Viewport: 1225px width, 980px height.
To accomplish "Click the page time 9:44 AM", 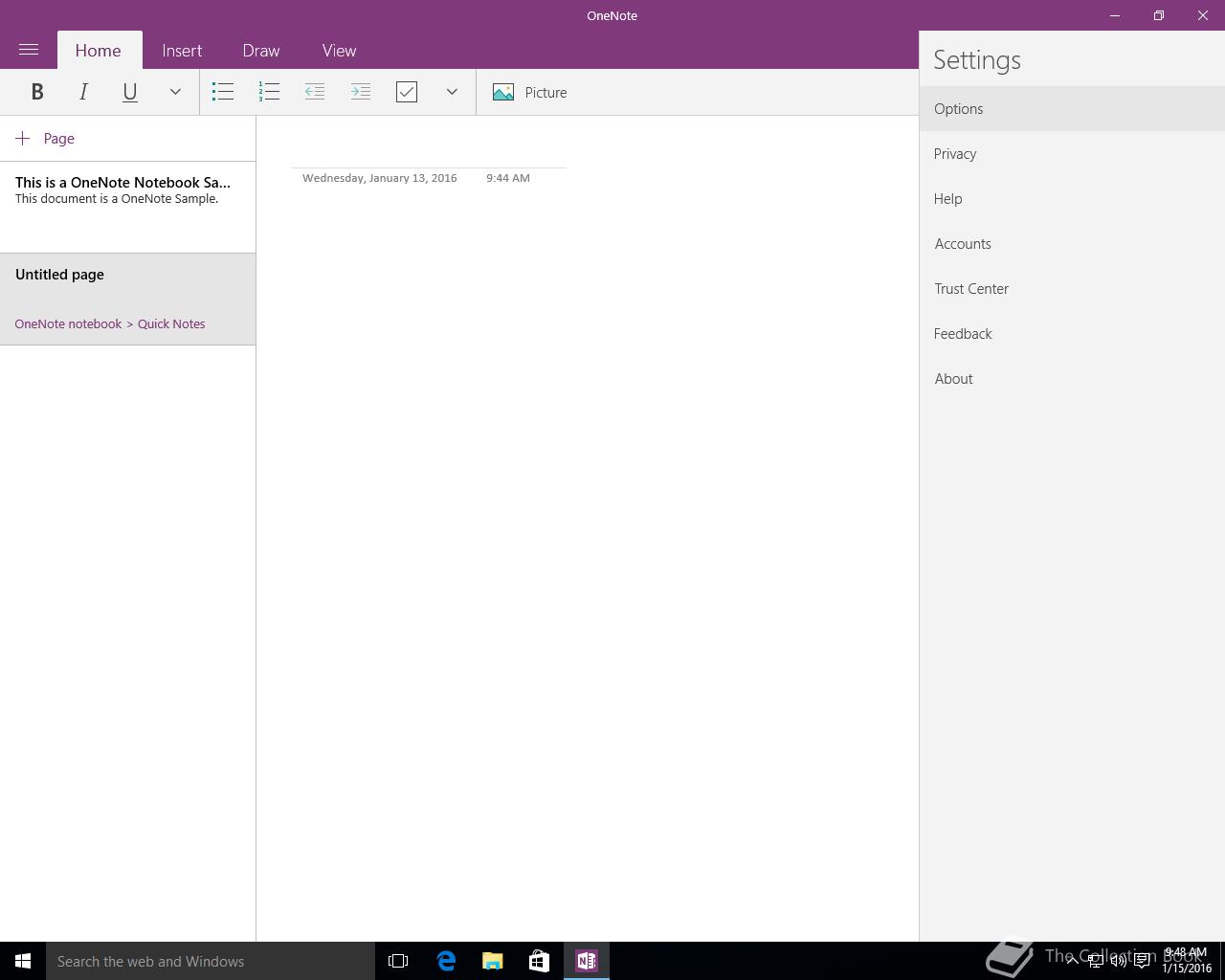I will pos(507,178).
